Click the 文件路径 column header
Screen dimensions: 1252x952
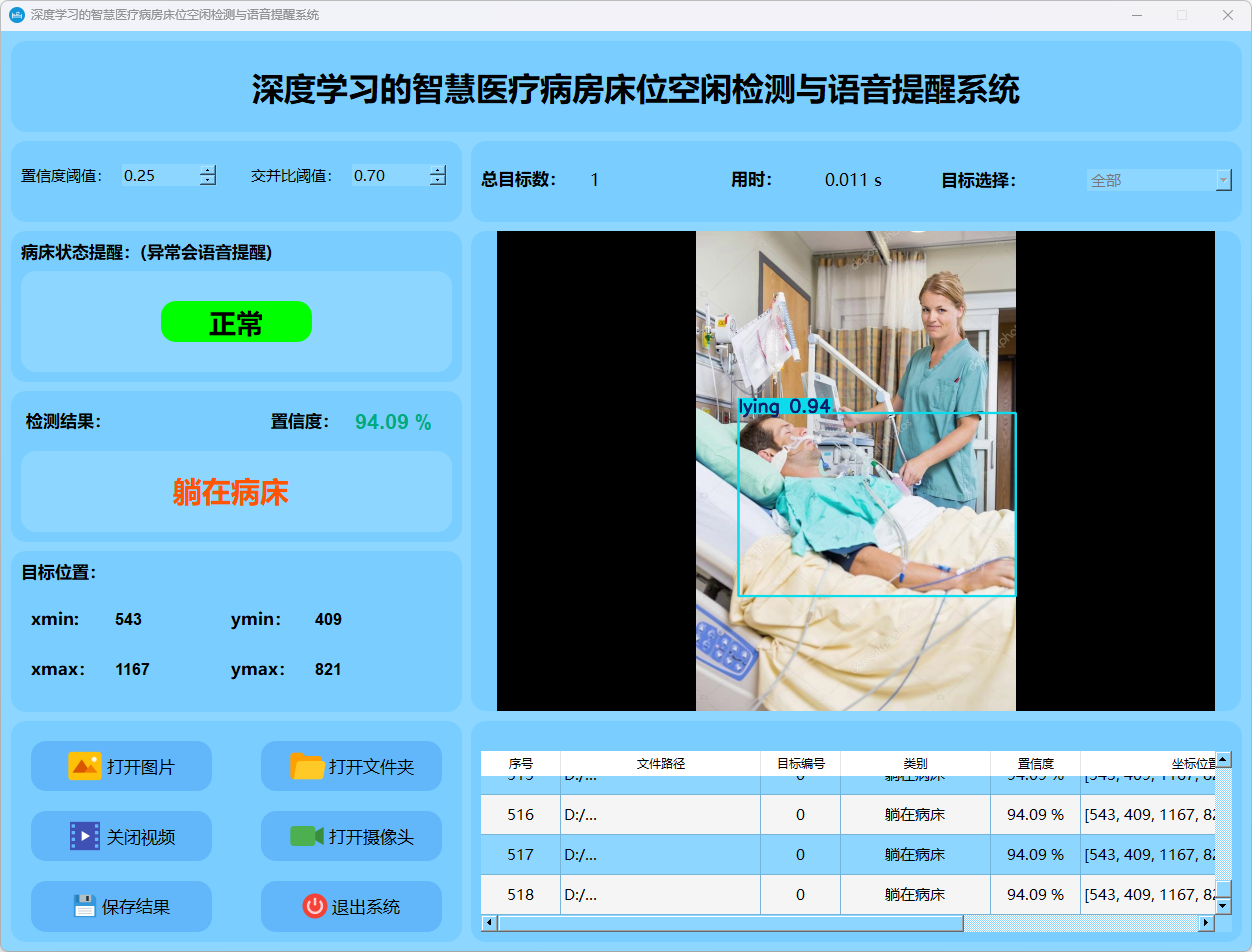pos(660,763)
